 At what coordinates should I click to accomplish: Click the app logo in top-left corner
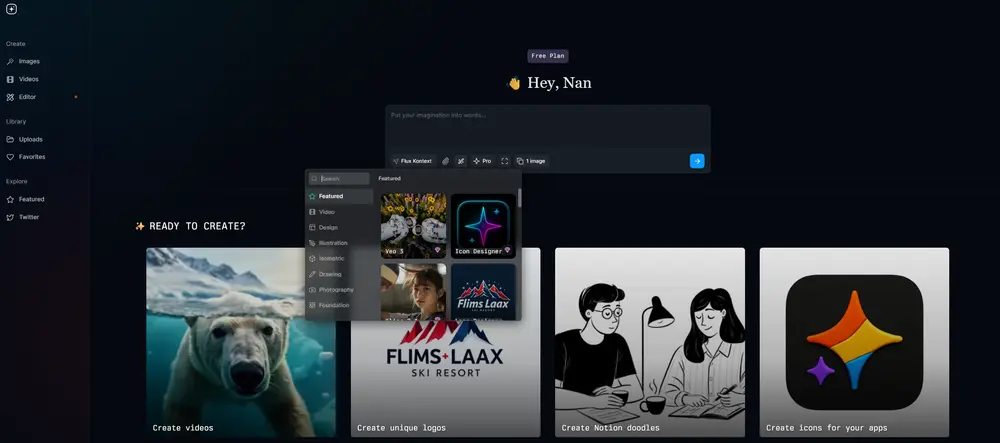click(11, 9)
